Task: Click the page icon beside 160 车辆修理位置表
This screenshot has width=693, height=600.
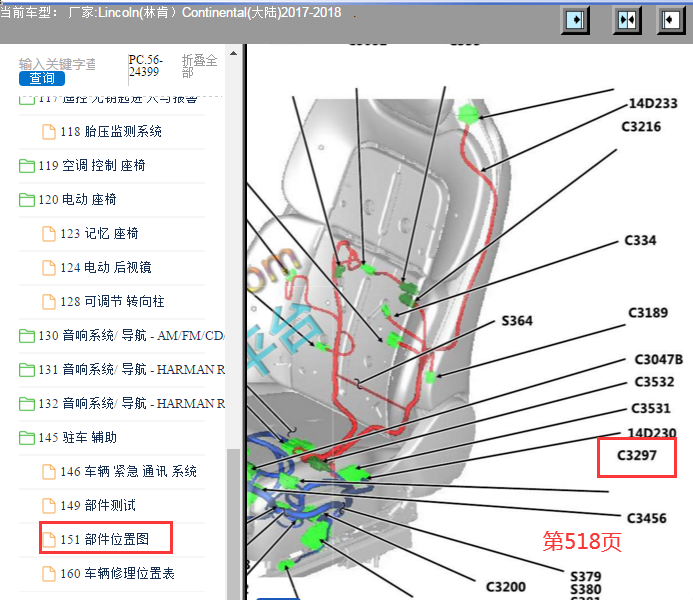Action: tap(49, 574)
